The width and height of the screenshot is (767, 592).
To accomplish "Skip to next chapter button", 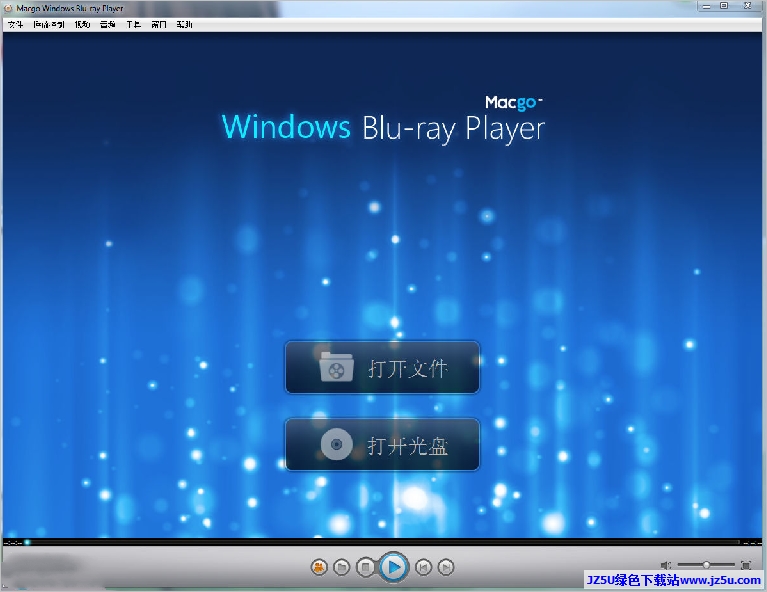I will (445, 567).
